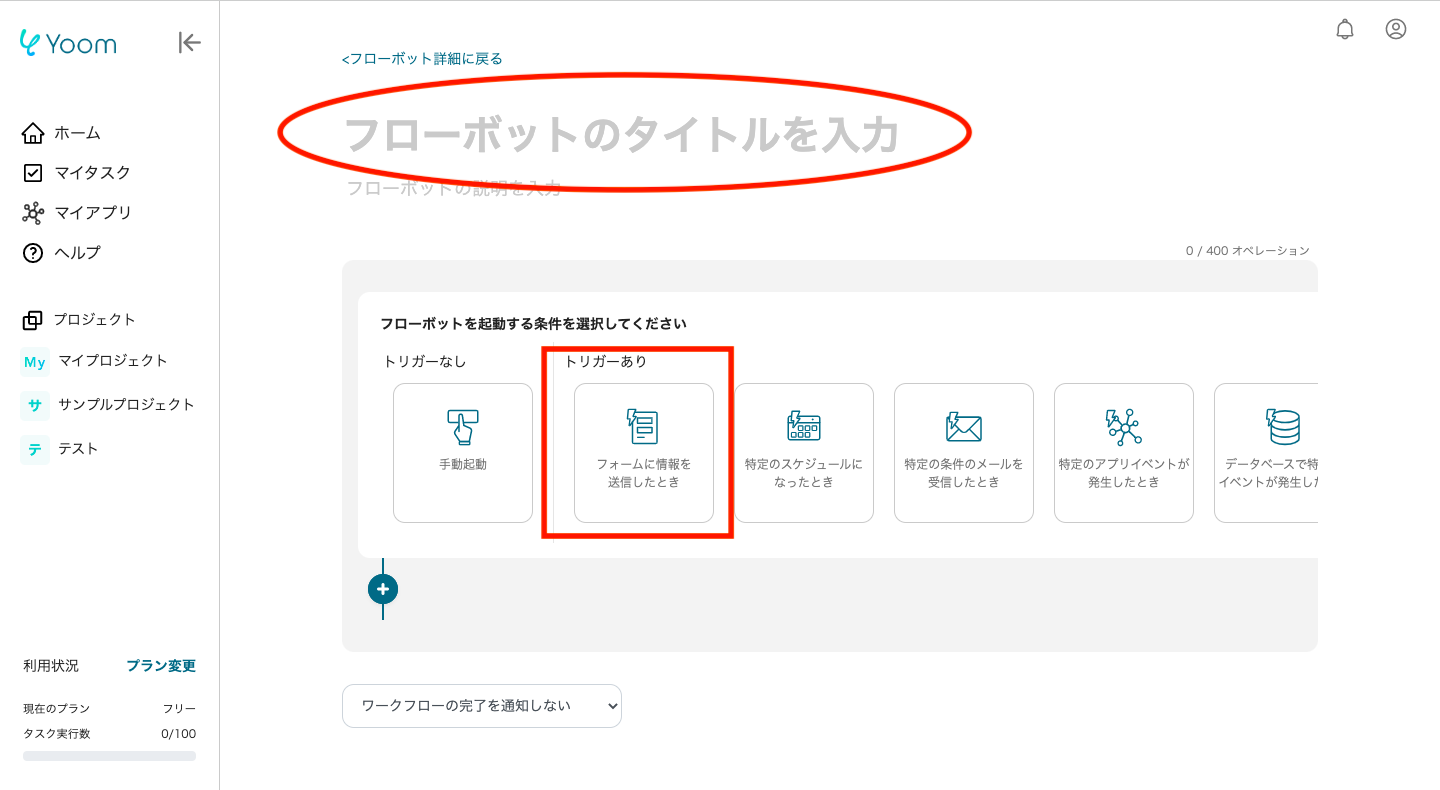Click the フローボット詳細に戻る back link
Screen dimensions: 1440x790
422,59
